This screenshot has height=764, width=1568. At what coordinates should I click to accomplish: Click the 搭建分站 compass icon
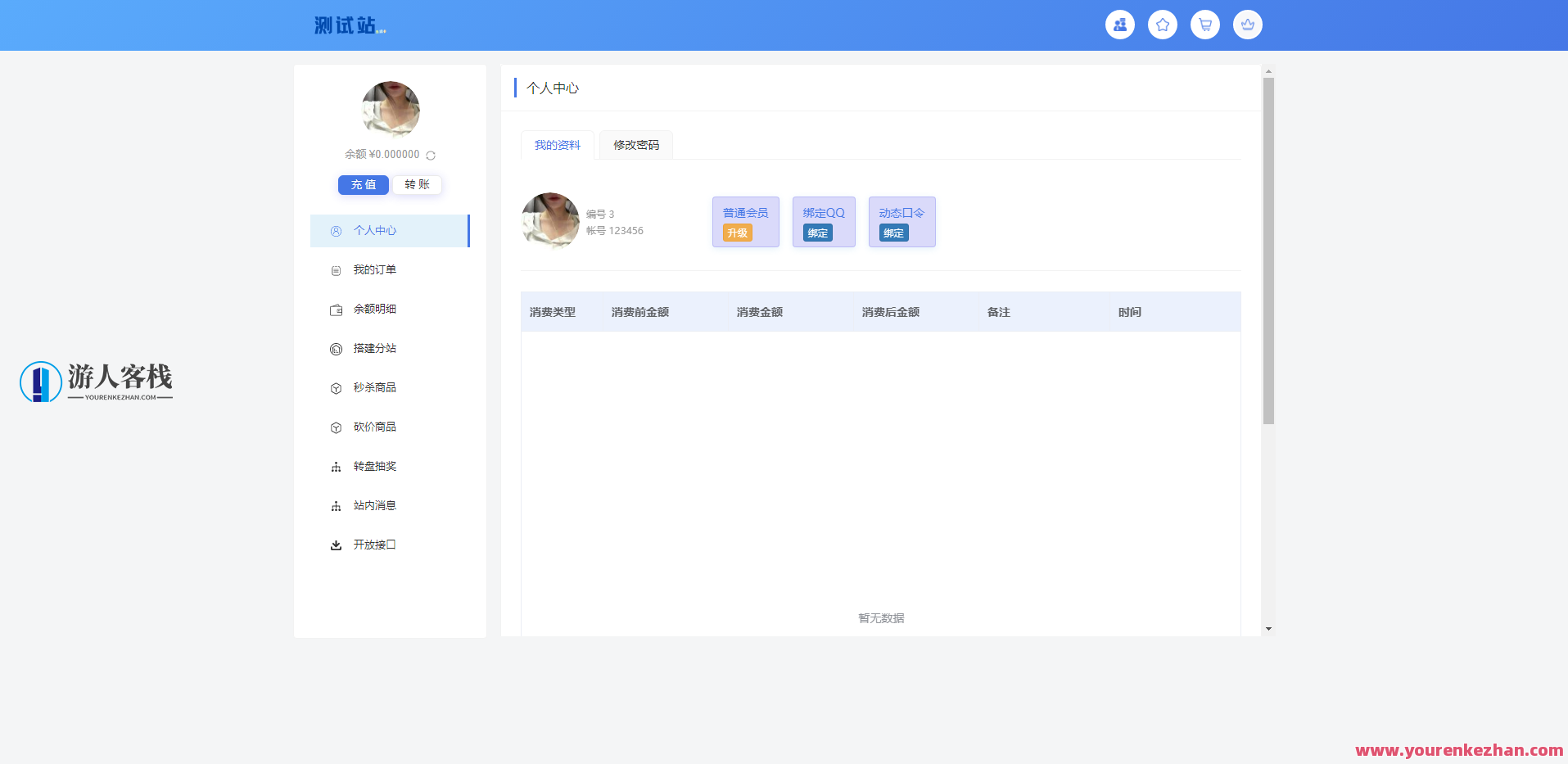coord(336,348)
